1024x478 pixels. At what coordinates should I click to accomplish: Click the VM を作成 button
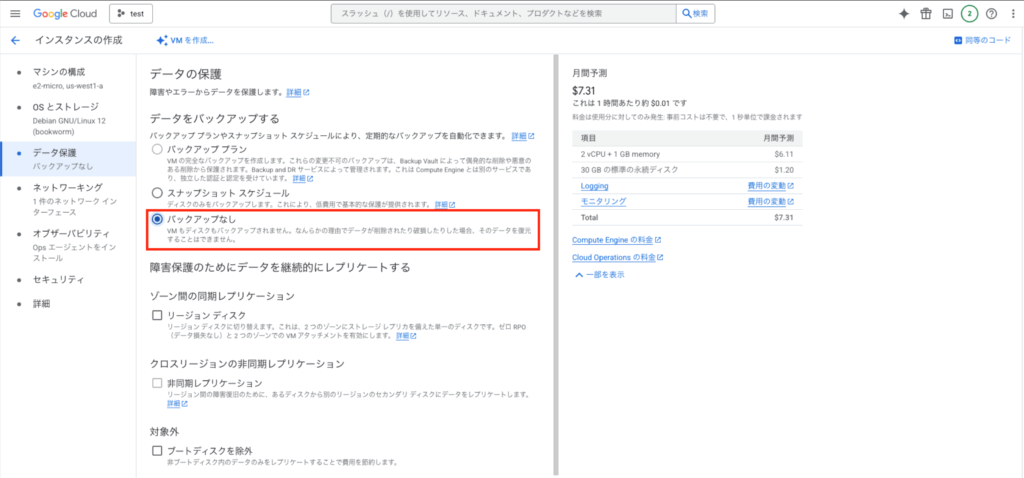pos(185,40)
